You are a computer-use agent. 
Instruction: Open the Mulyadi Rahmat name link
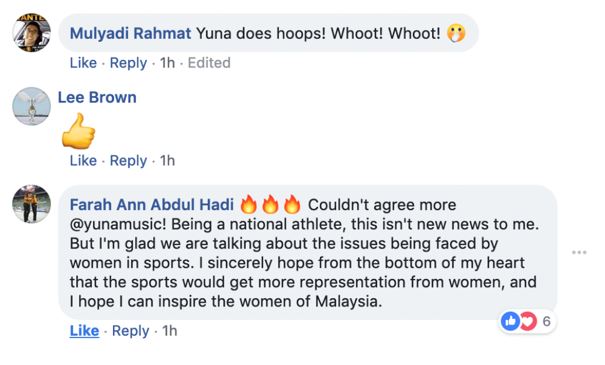pos(130,34)
